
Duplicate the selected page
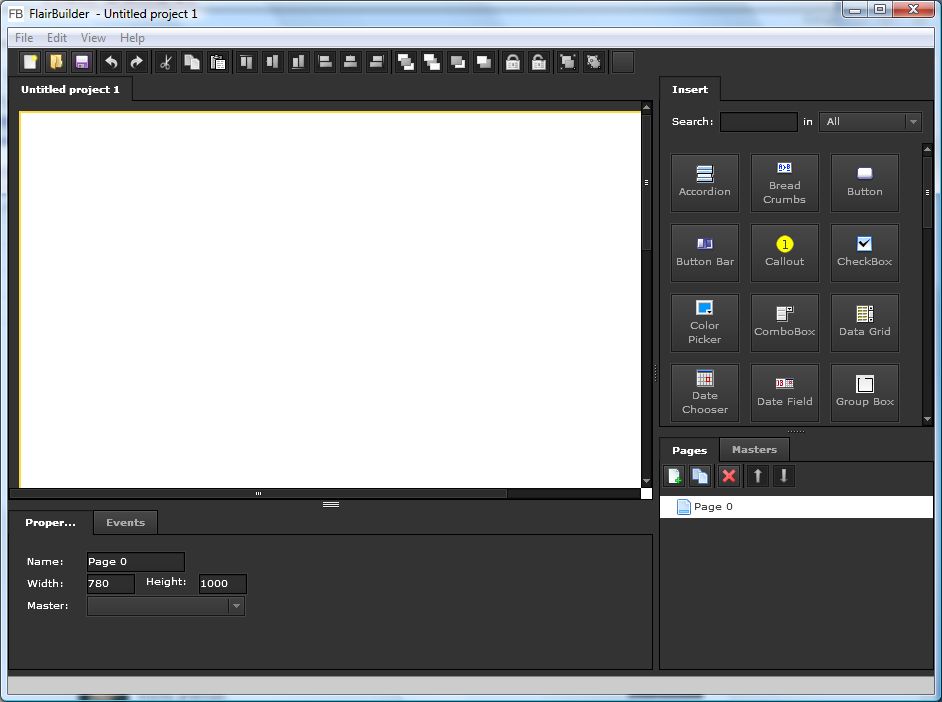coord(700,476)
